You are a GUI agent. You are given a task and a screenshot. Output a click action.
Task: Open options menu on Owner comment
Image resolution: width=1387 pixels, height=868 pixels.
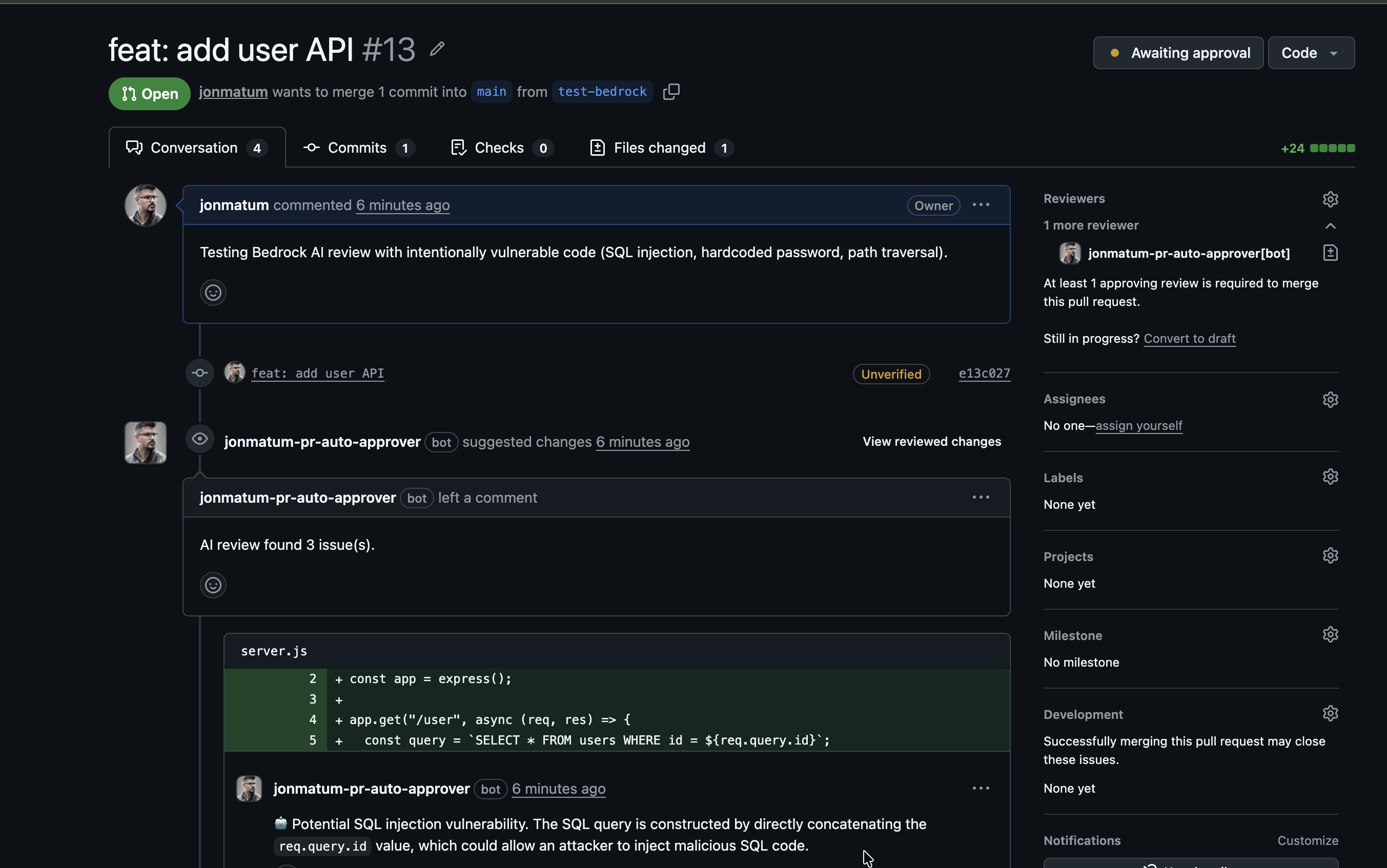click(981, 205)
